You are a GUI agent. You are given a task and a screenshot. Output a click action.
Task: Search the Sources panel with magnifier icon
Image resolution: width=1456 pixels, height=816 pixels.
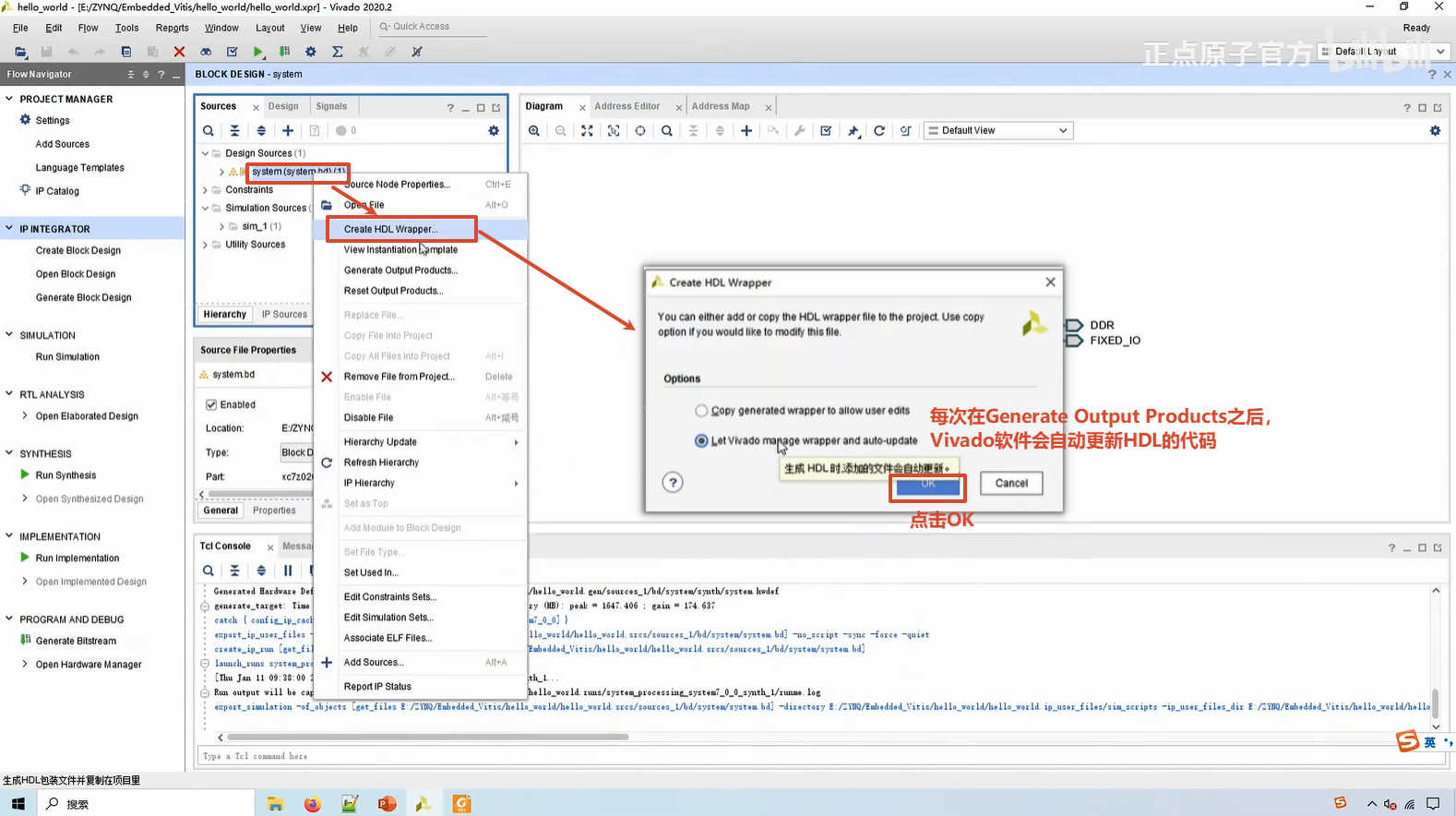(x=209, y=131)
